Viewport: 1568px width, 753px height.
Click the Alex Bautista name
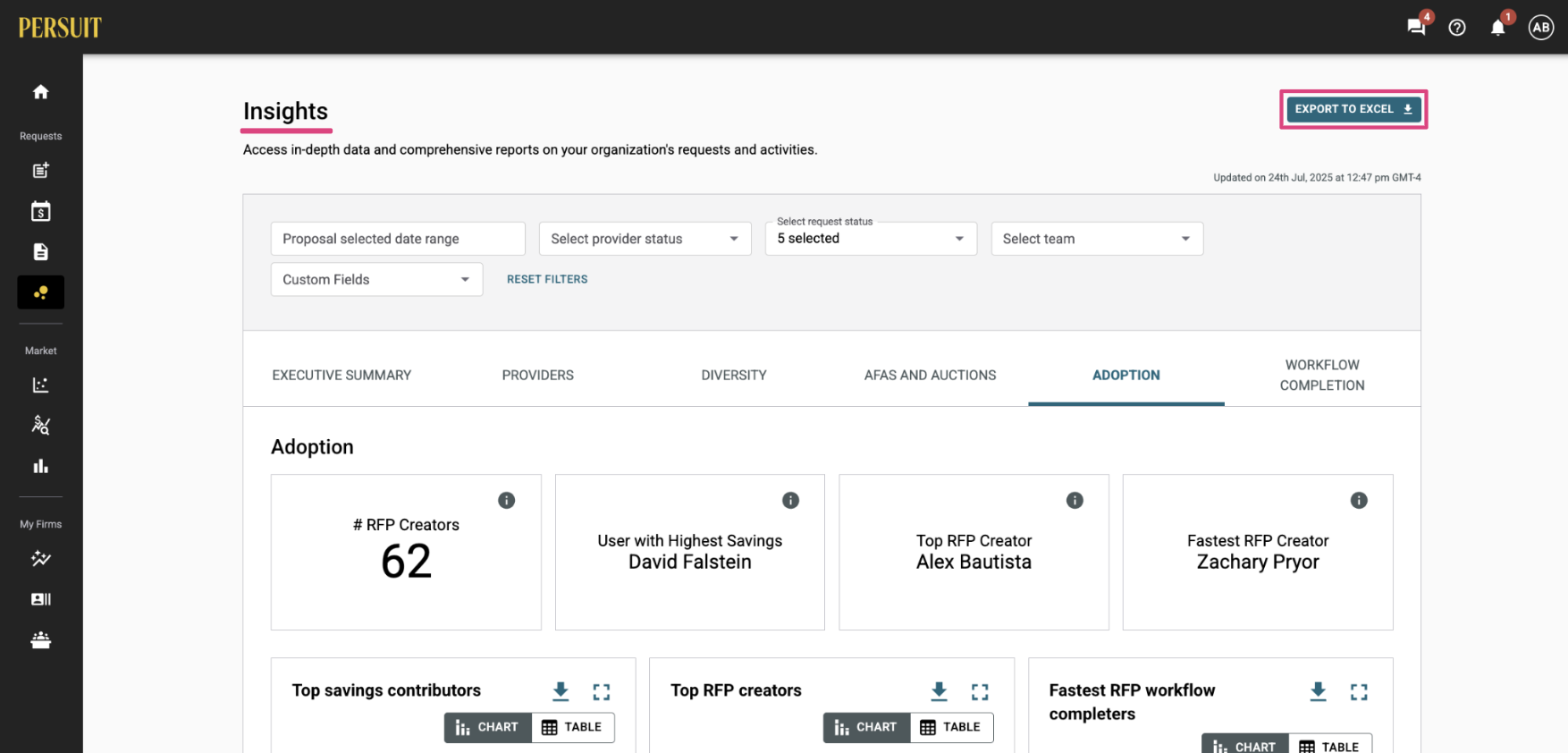pyautogui.click(x=974, y=562)
